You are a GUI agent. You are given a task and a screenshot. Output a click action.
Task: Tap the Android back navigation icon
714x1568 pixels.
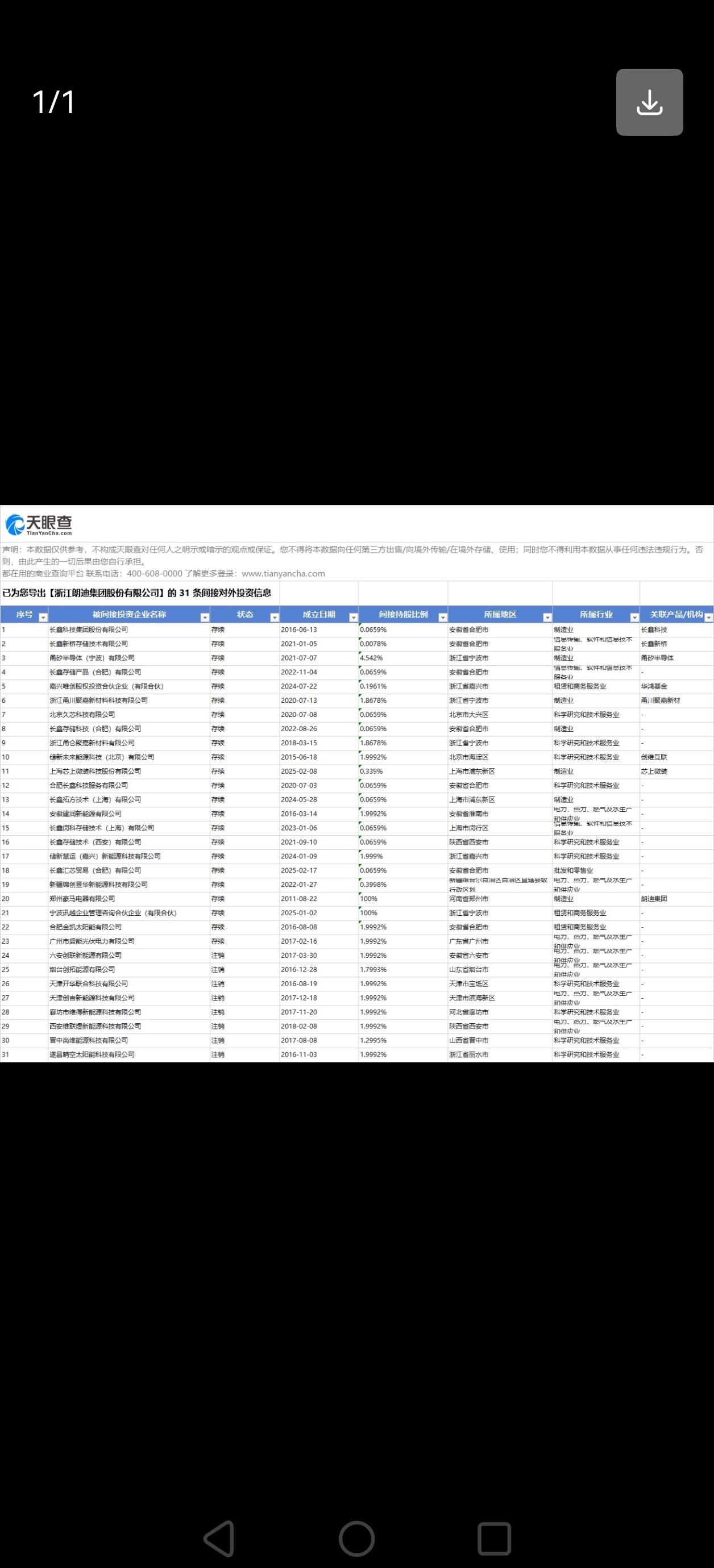pyautogui.click(x=220, y=1538)
